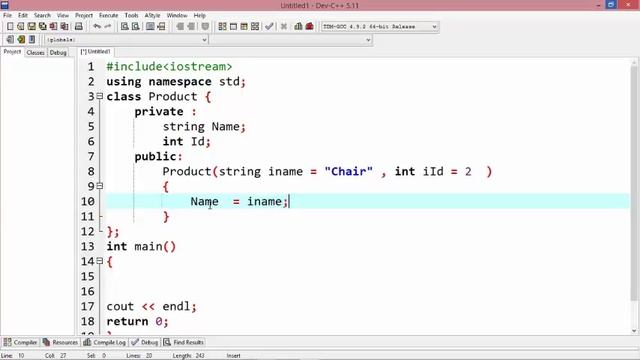Open the Window menu
The height and width of the screenshot is (360, 640).
[177, 16]
